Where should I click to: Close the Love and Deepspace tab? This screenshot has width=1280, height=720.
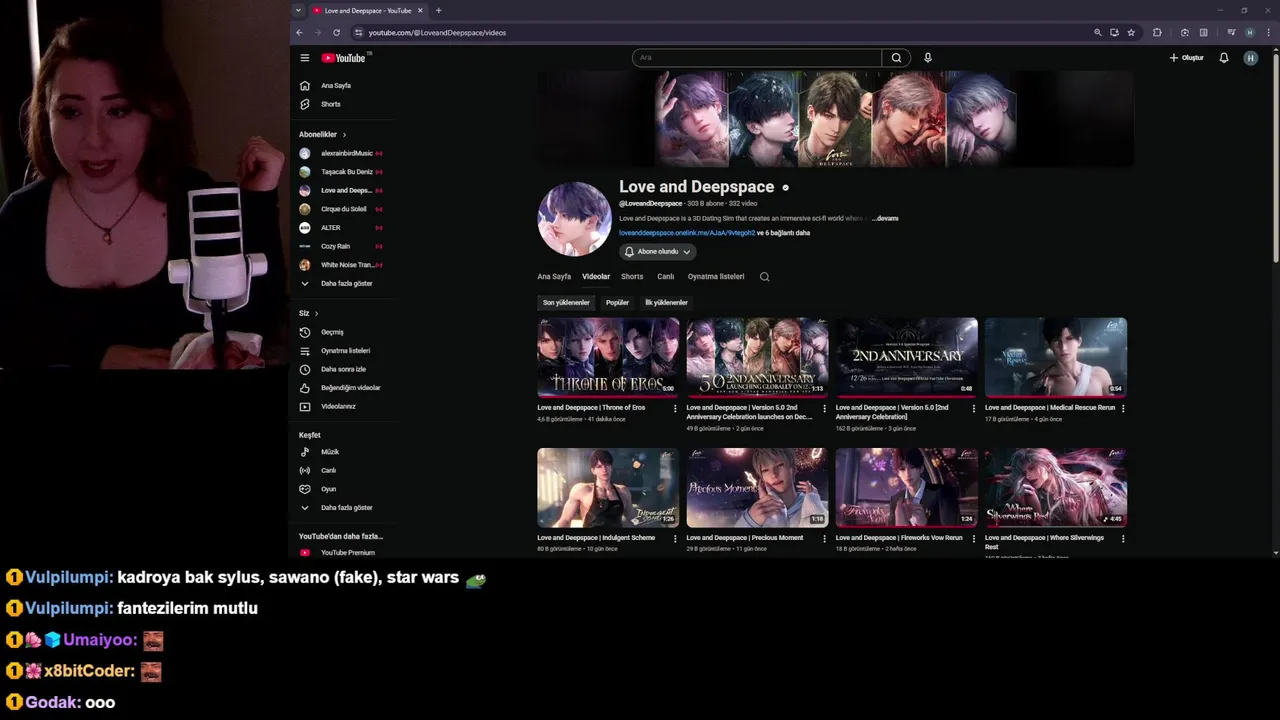420,11
